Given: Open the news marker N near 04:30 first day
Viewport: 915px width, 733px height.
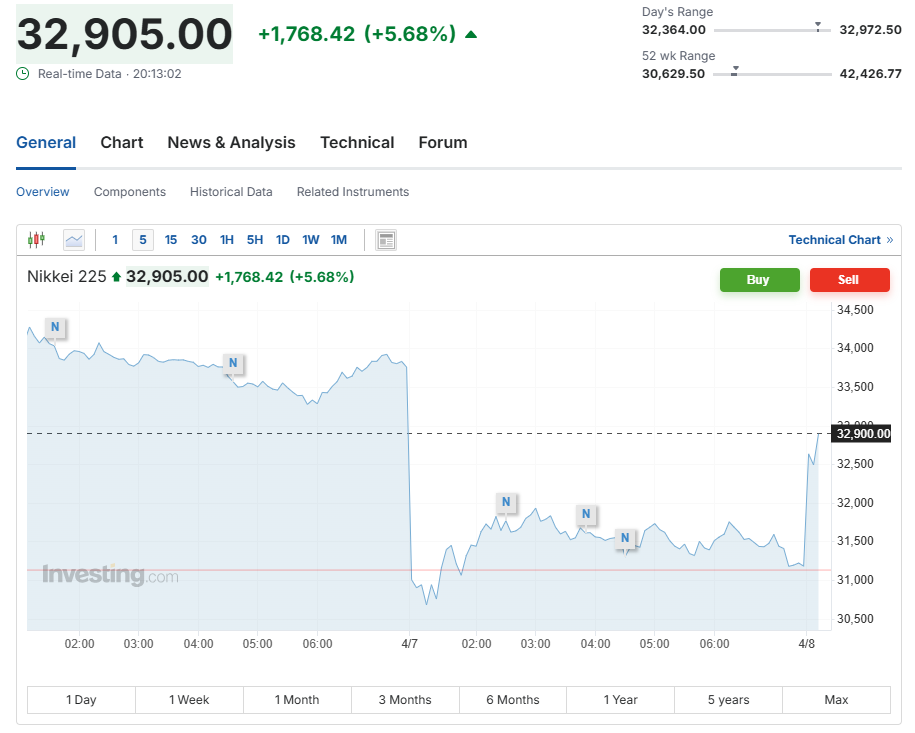Looking at the screenshot, I should point(233,363).
